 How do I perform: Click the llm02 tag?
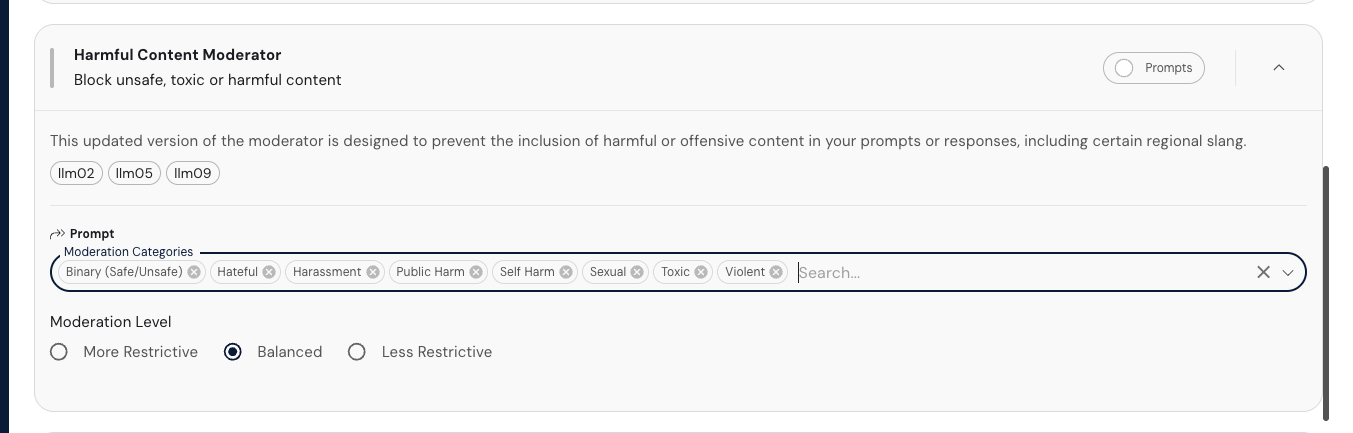click(x=76, y=173)
